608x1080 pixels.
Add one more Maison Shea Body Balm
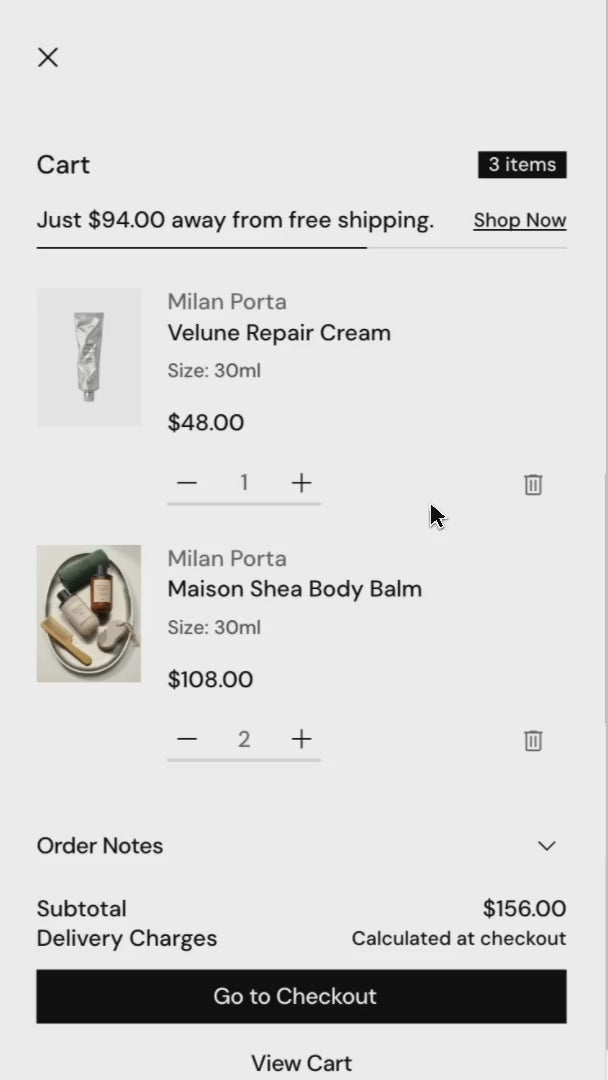(x=301, y=739)
